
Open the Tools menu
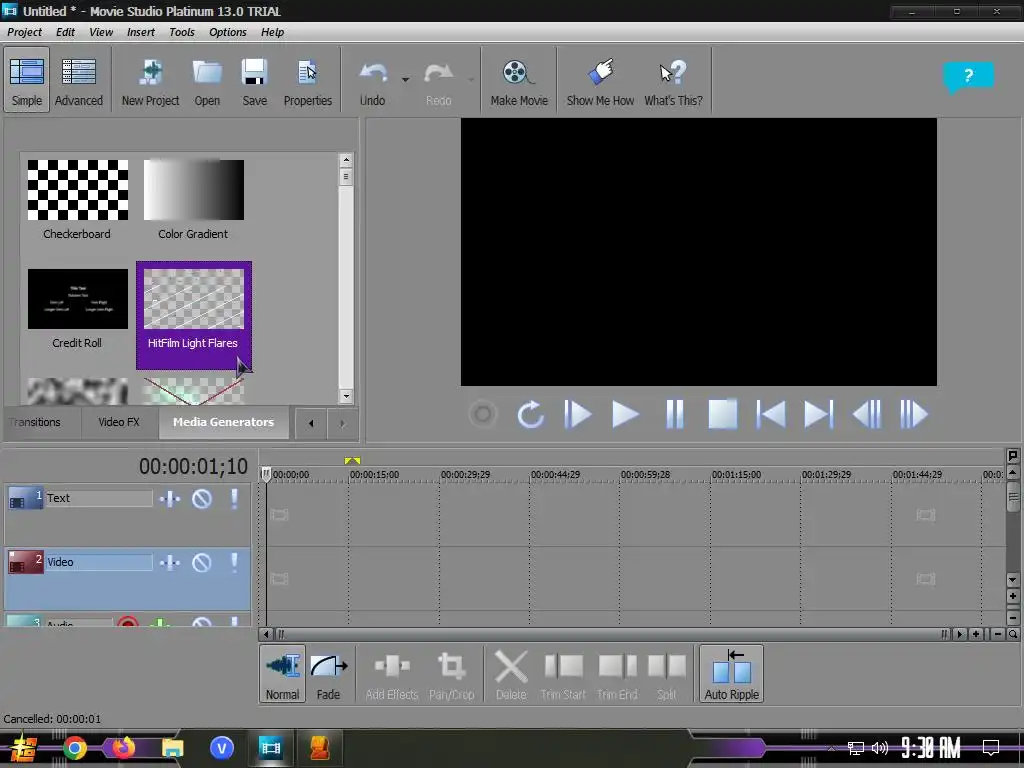[x=182, y=32]
